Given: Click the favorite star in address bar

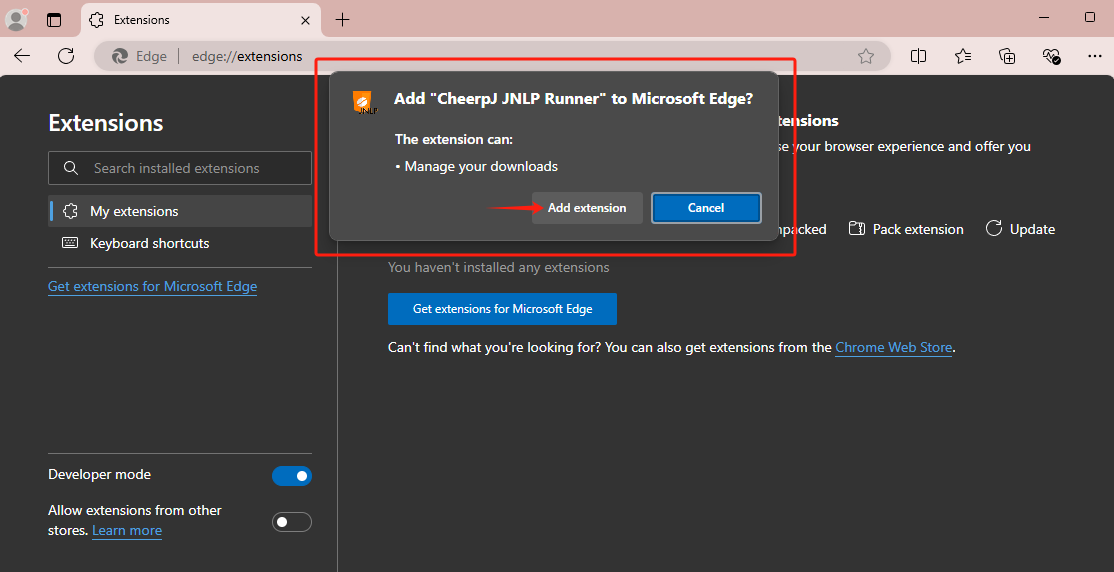Looking at the screenshot, I should coord(866,56).
